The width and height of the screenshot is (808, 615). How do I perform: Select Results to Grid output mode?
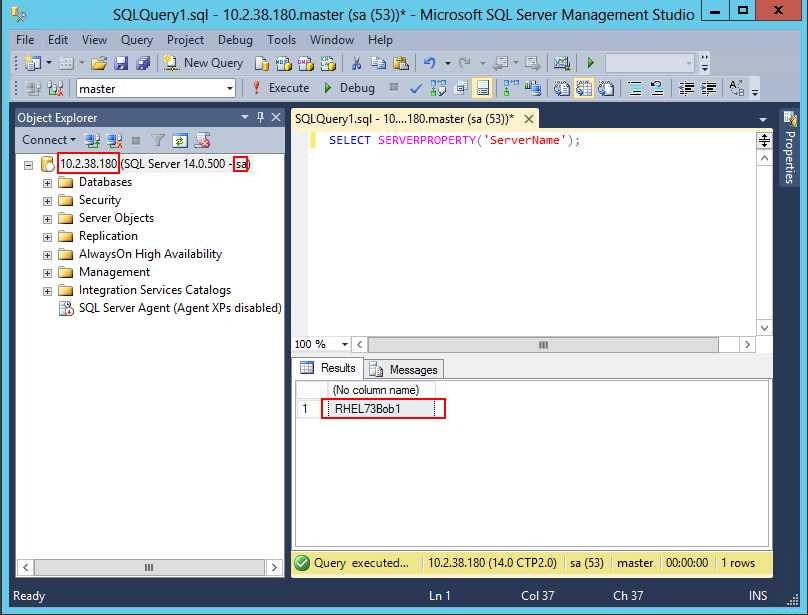[x=584, y=89]
